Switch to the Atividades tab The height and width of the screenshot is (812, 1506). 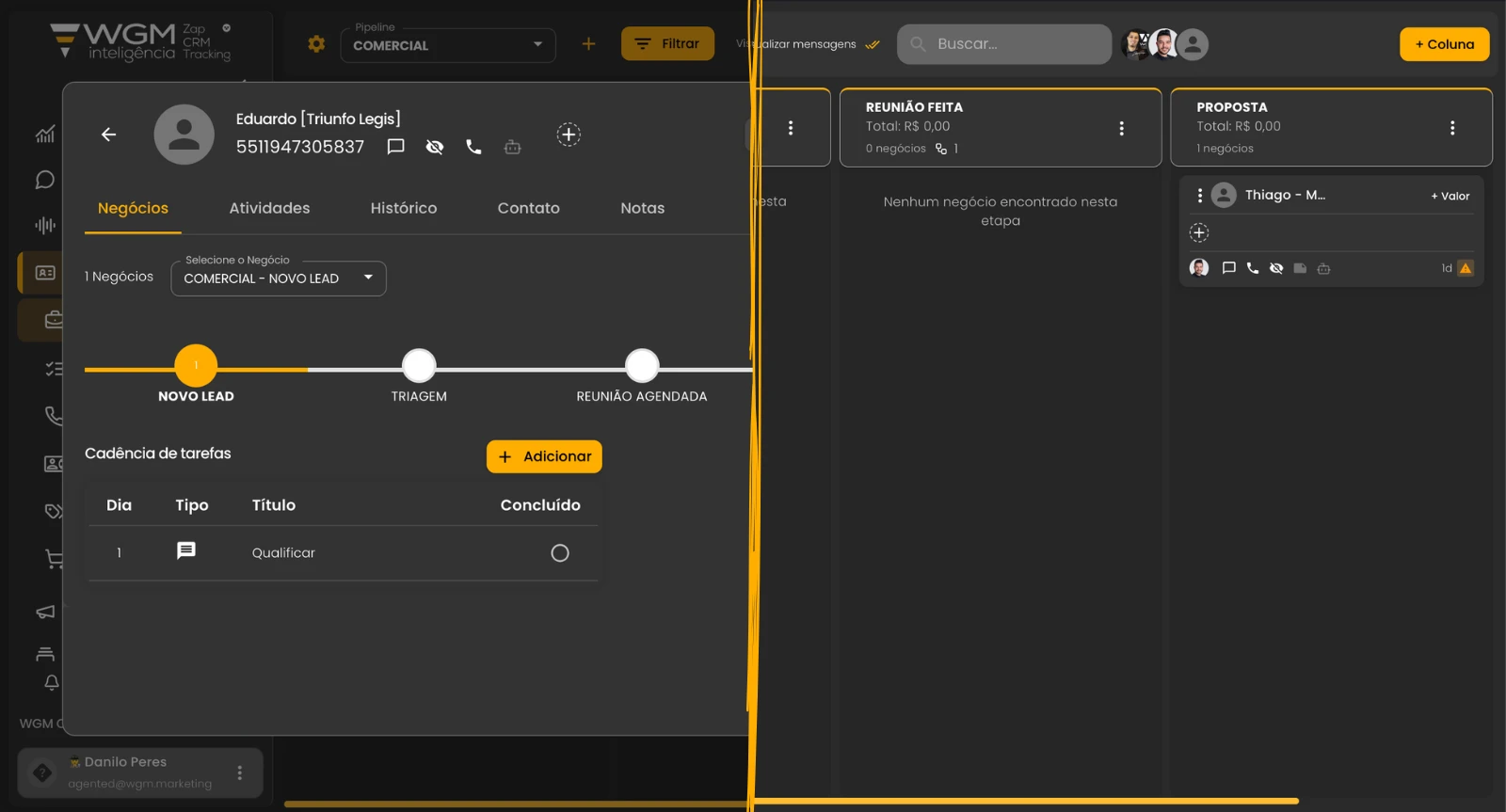coord(269,208)
